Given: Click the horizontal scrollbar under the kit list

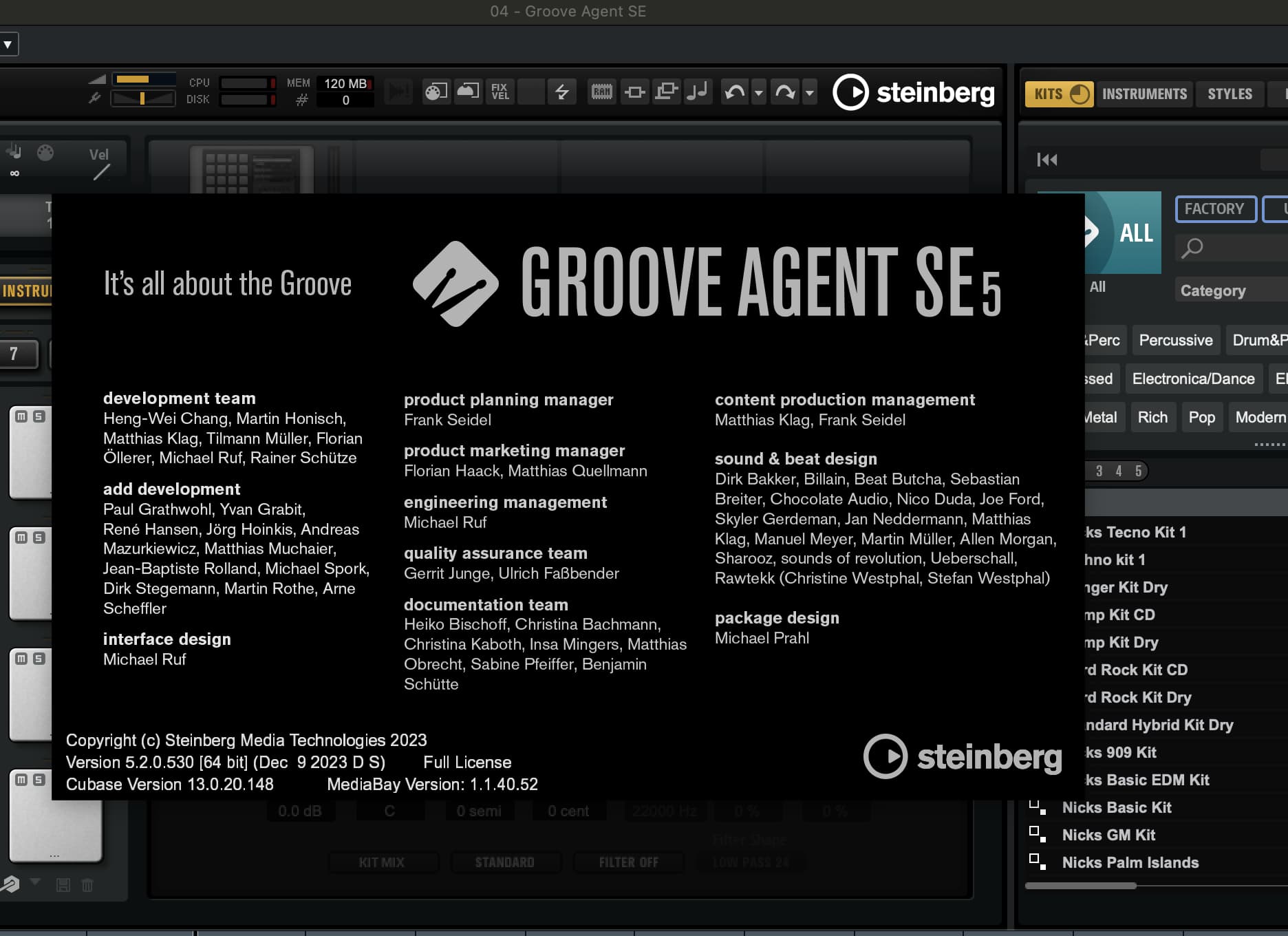Looking at the screenshot, I should [1080, 886].
